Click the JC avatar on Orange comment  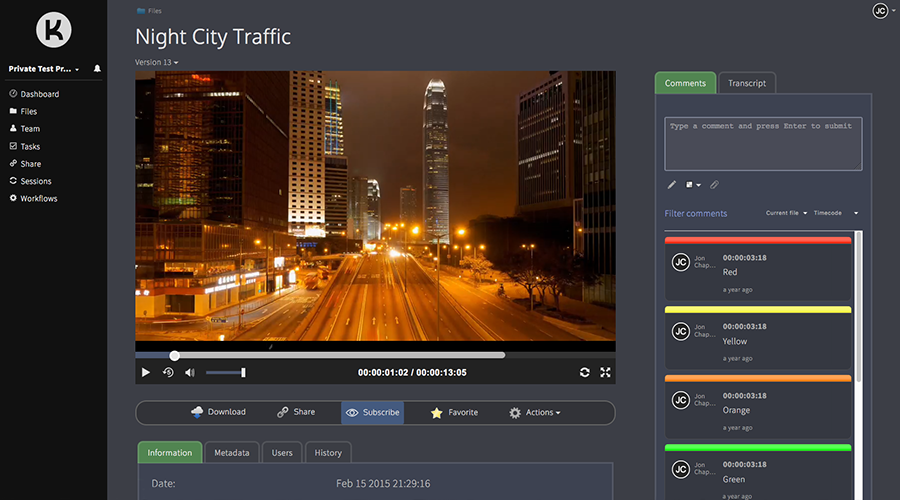(x=681, y=400)
